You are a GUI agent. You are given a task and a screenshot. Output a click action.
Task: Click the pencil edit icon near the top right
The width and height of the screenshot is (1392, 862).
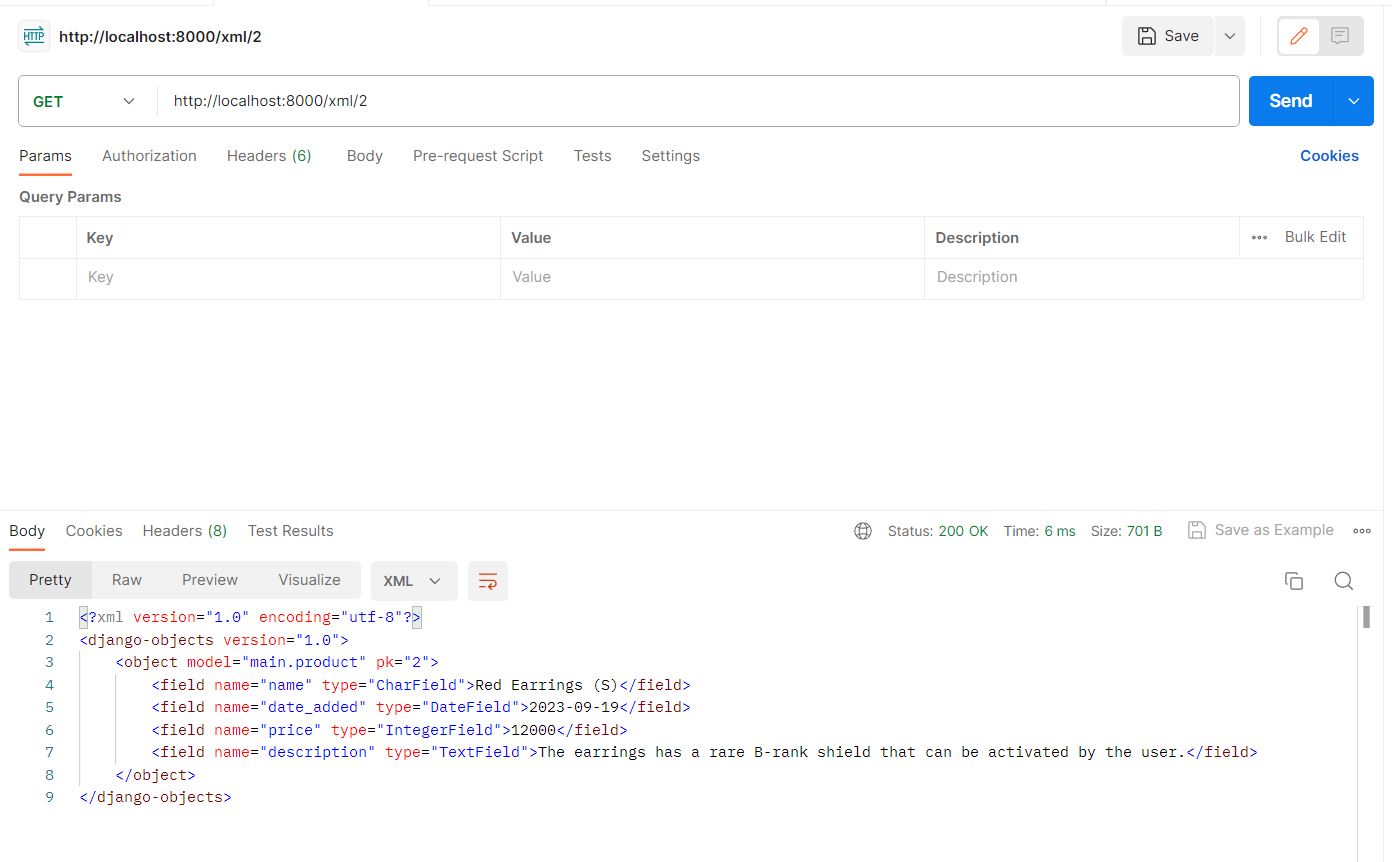(x=1298, y=36)
